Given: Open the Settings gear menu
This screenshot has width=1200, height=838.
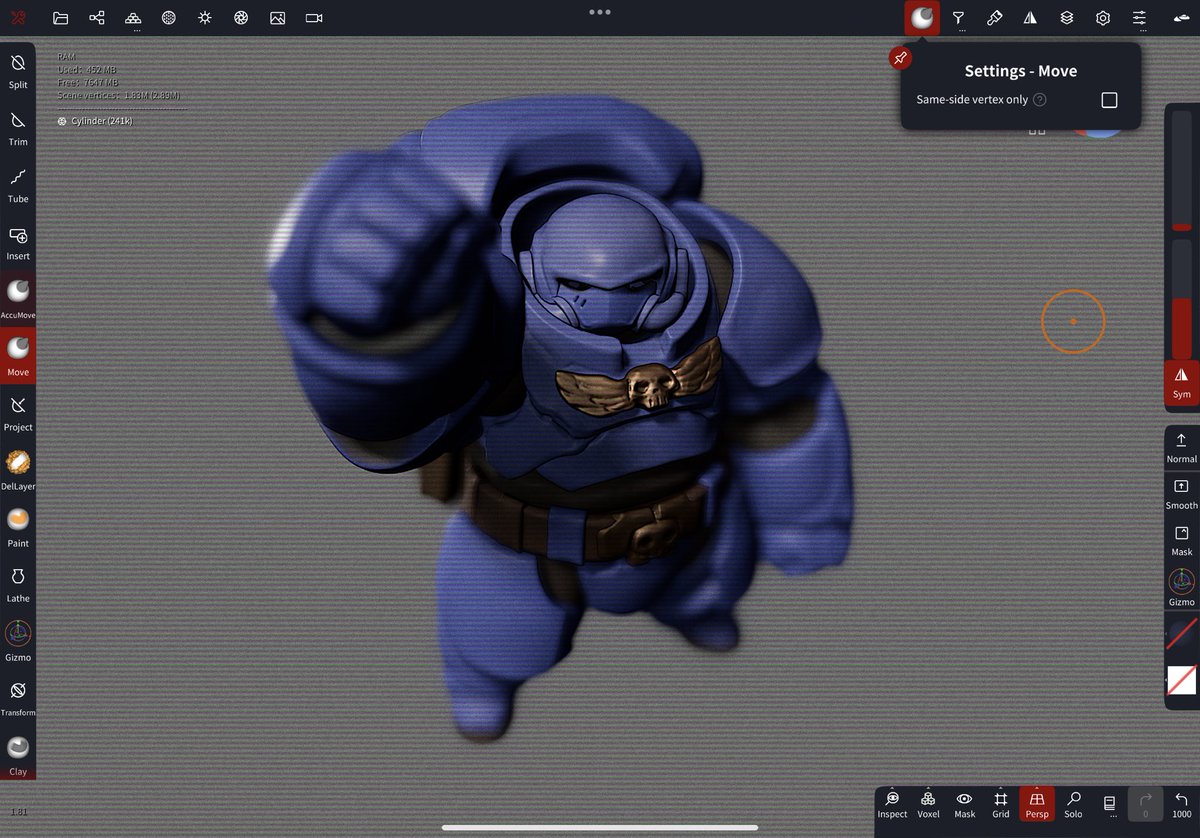Looking at the screenshot, I should click(1103, 17).
